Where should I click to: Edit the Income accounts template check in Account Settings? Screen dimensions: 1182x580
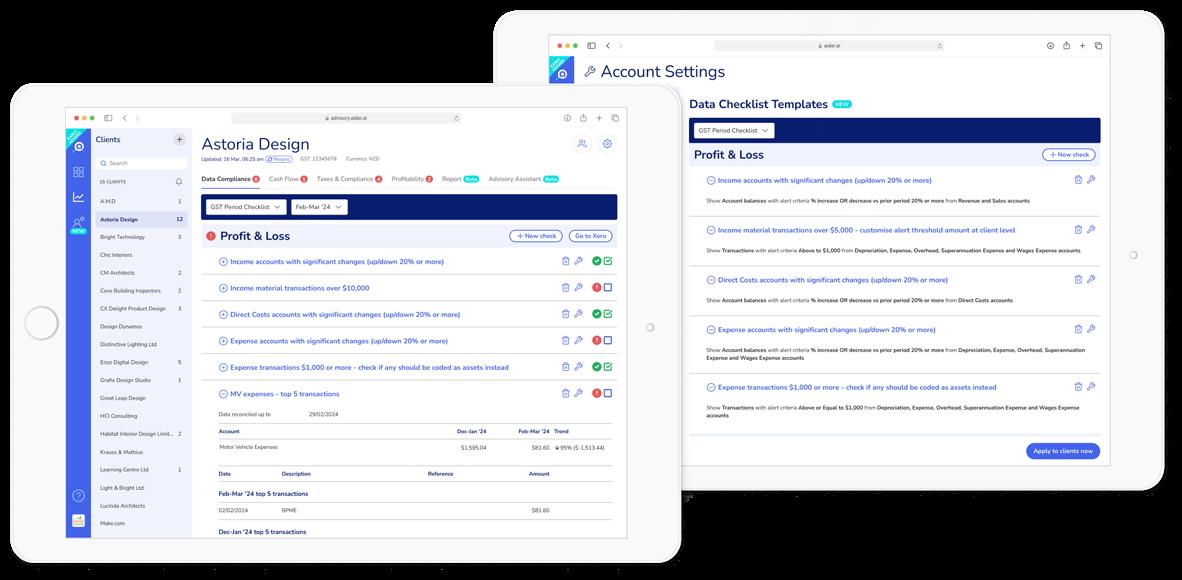[x=1091, y=180]
